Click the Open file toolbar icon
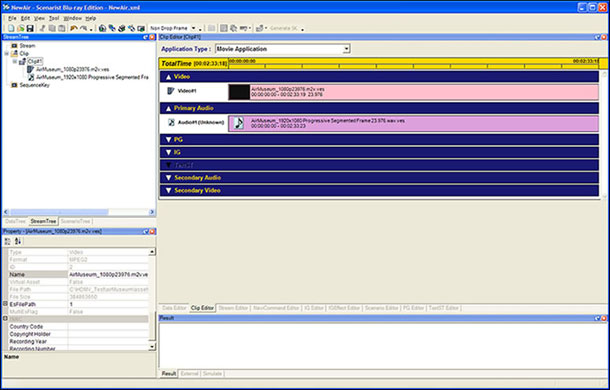This screenshot has height=390, width=610. (x=21, y=28)
